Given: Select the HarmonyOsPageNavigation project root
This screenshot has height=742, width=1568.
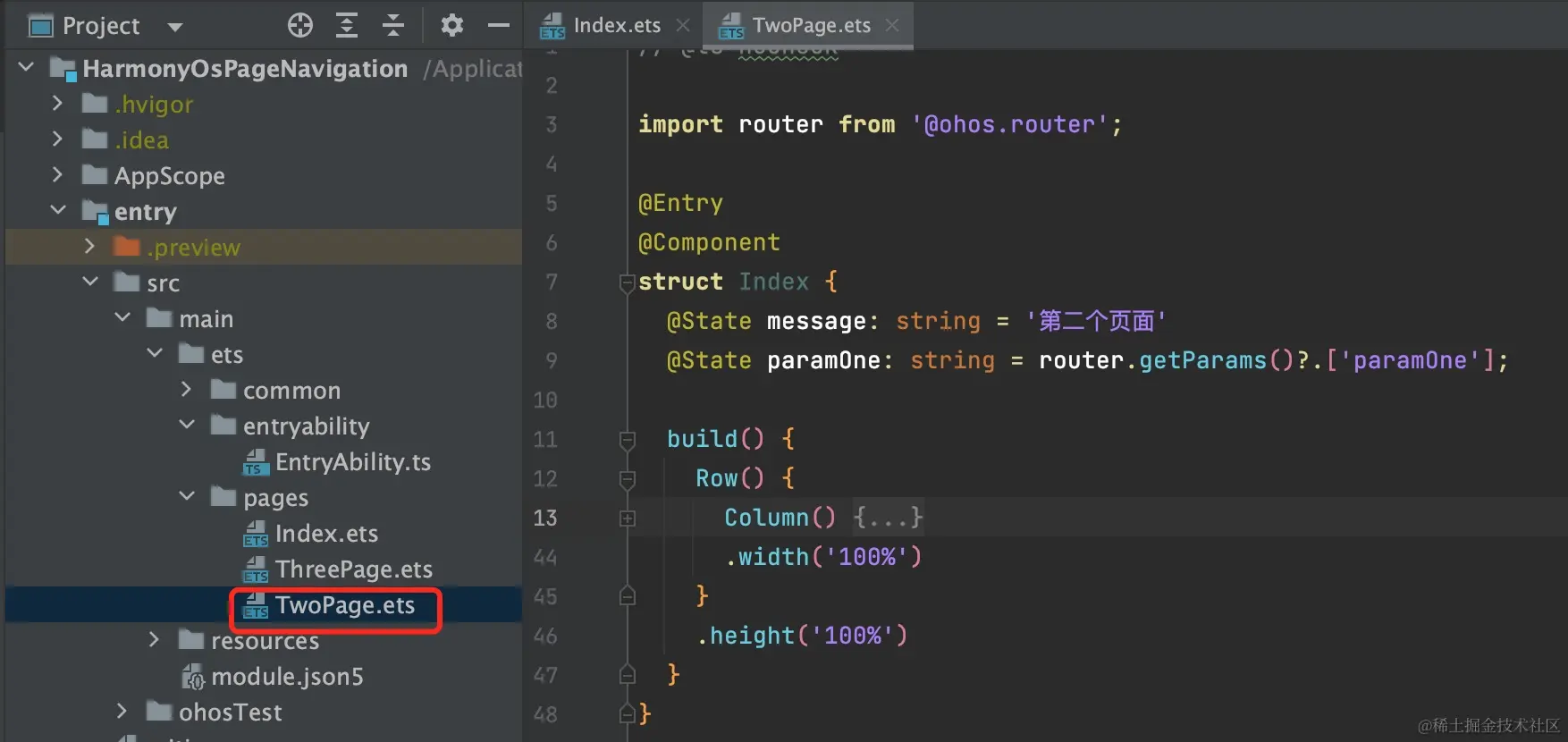Looking at the screenshot, I should coord(245,69).
